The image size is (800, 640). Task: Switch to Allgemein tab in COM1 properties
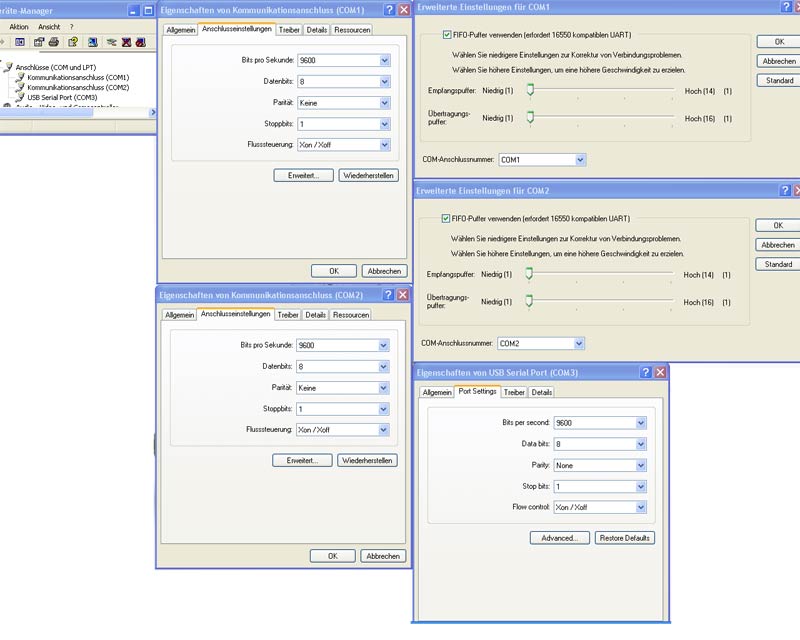181,30
